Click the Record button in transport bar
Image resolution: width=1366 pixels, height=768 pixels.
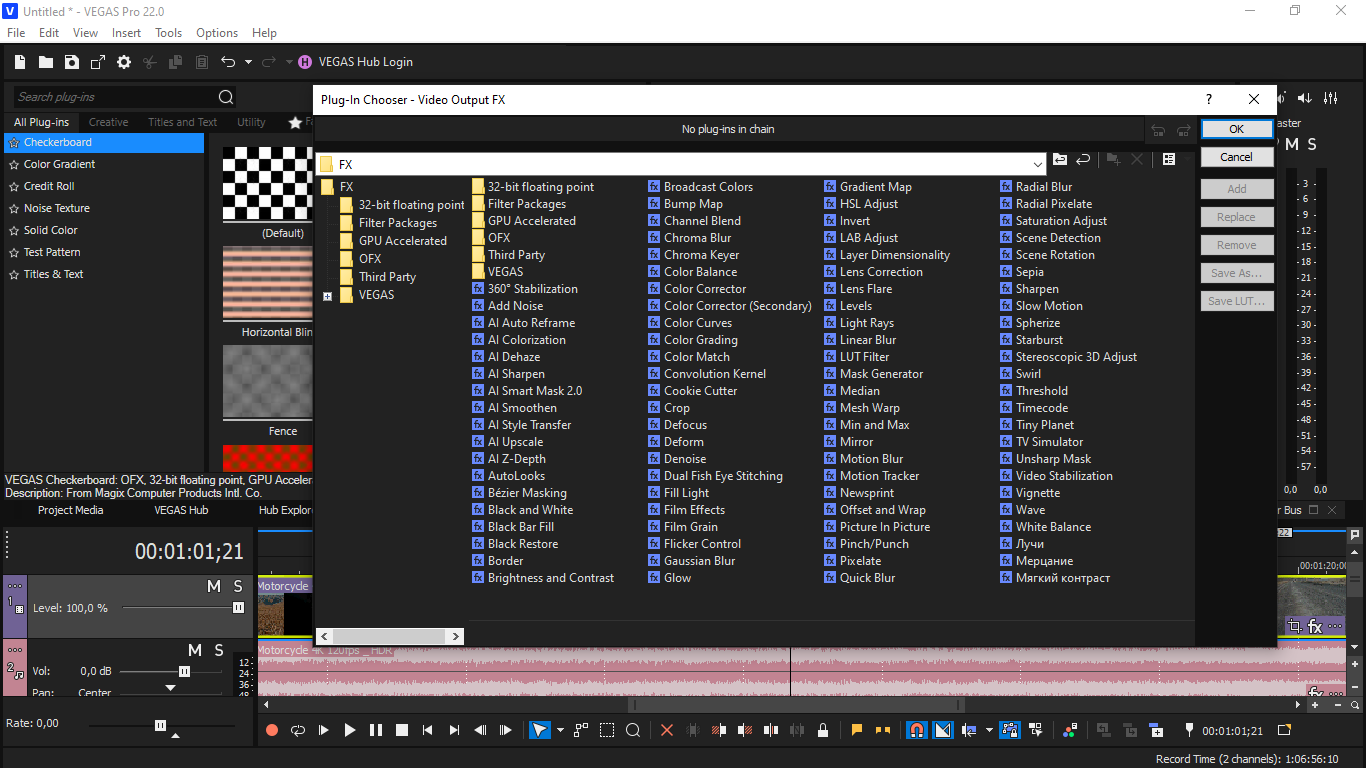272,731
